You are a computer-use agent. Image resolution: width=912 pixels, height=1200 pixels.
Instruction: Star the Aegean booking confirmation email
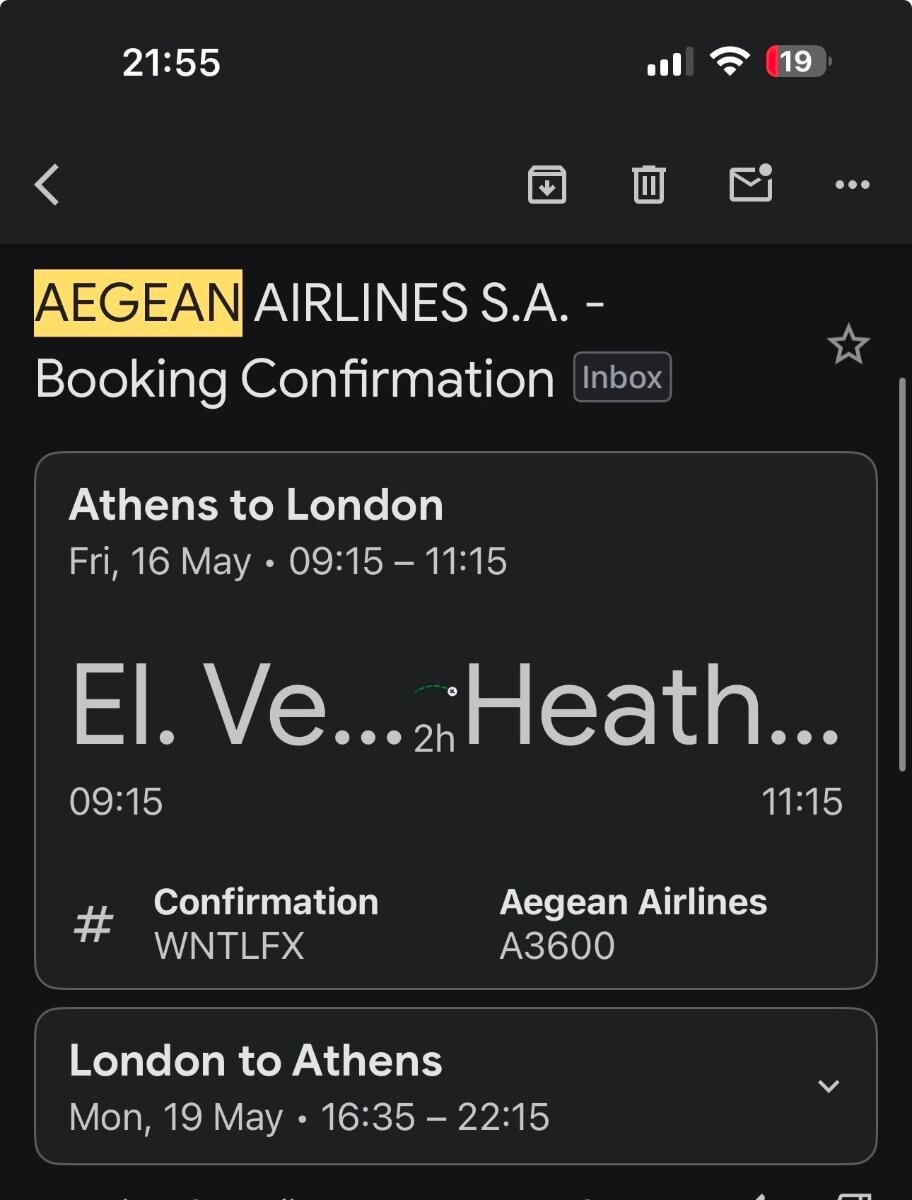click(848, 346)
